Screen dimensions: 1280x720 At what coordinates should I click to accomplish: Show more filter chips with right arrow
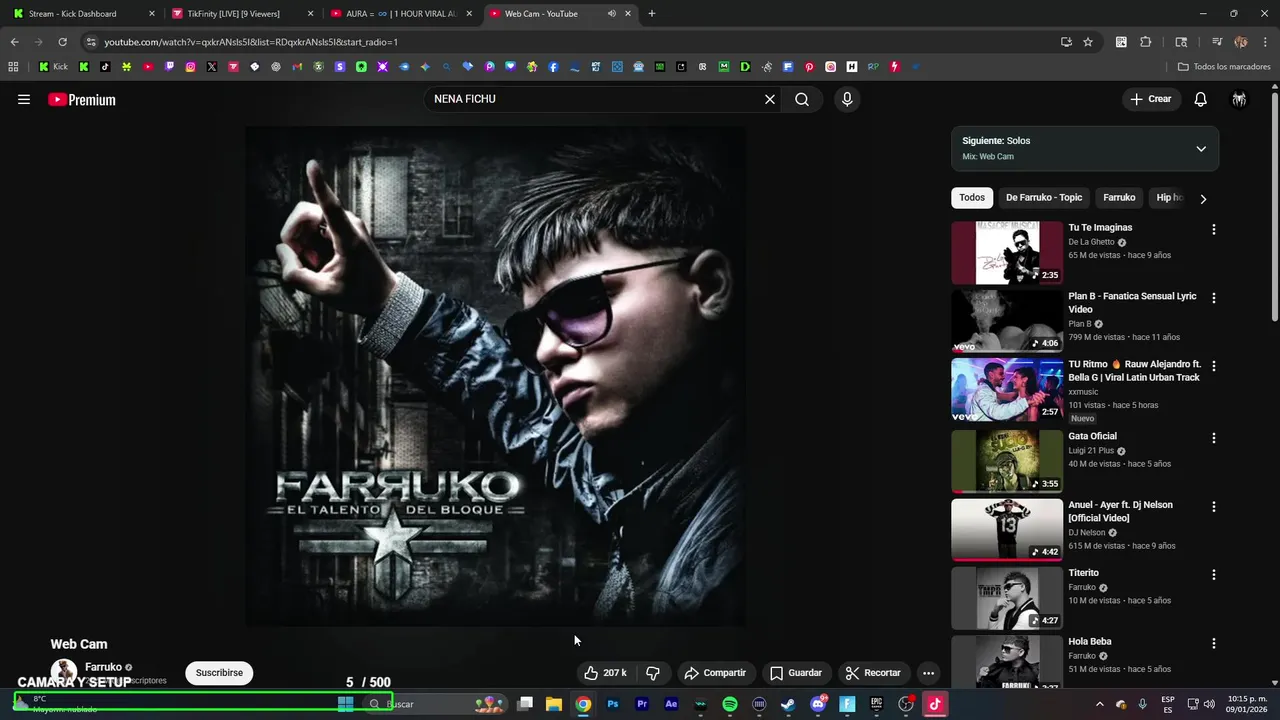click(x=1203, y=199)
